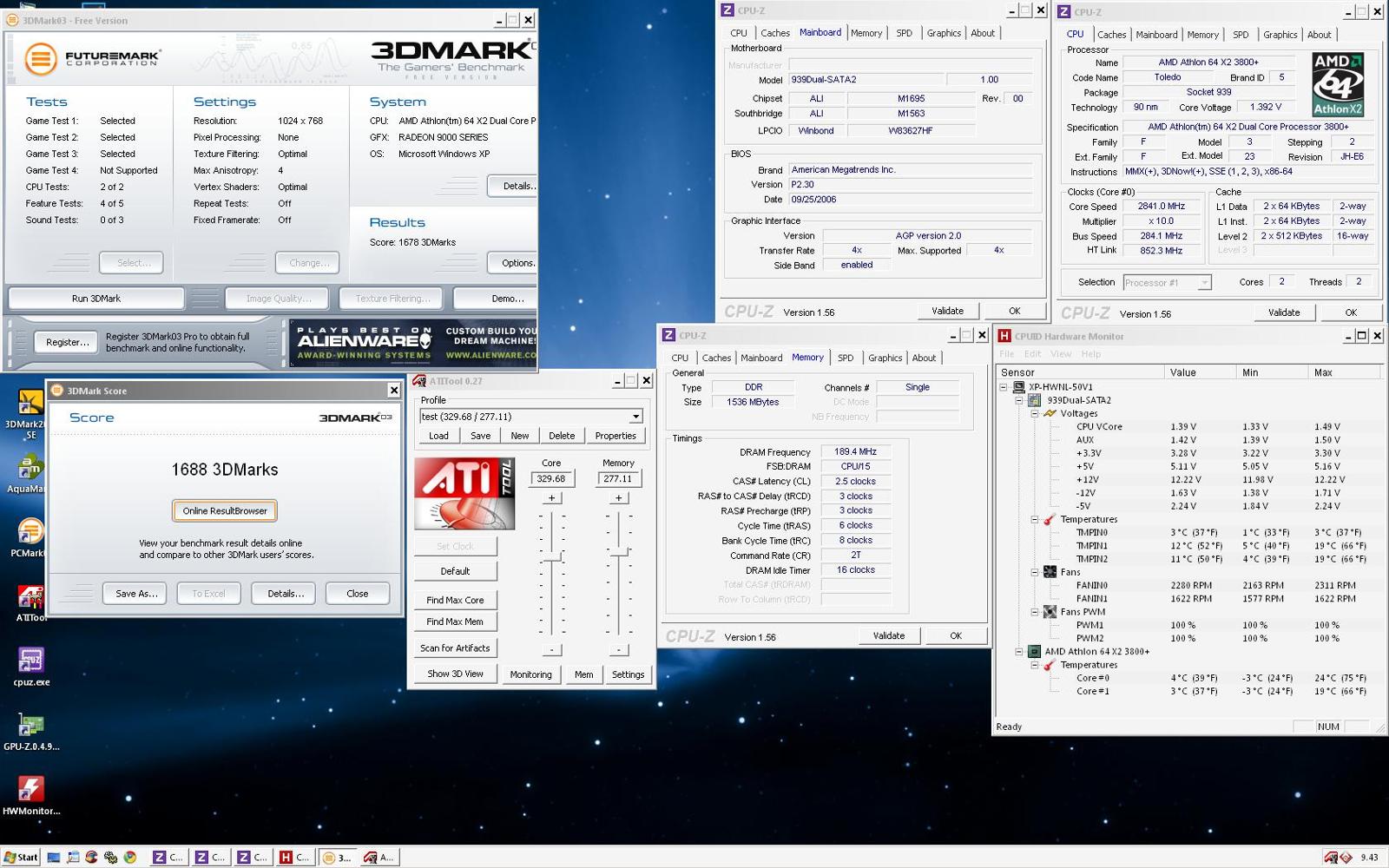This screenshot has width=1389, height=868.
Task: Collapse the Fans node
Action: click(x=1035, y=572)
